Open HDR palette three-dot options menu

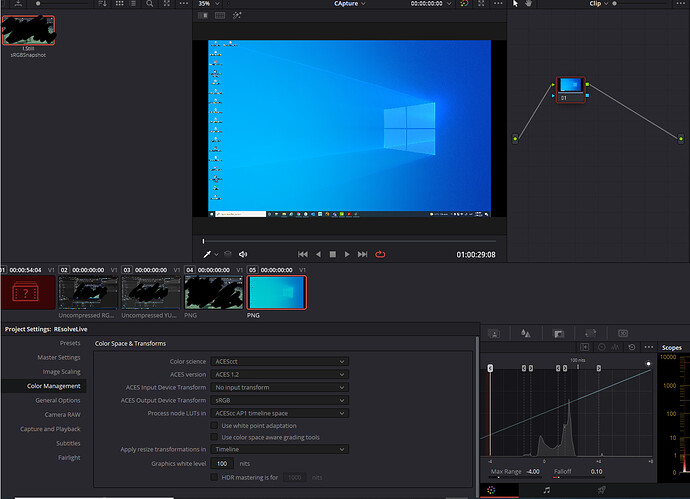pyautogui.click(x=649, y=347)
